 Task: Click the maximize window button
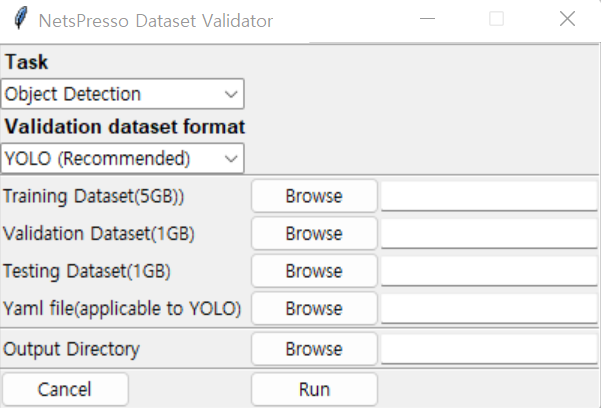point(497,19)
